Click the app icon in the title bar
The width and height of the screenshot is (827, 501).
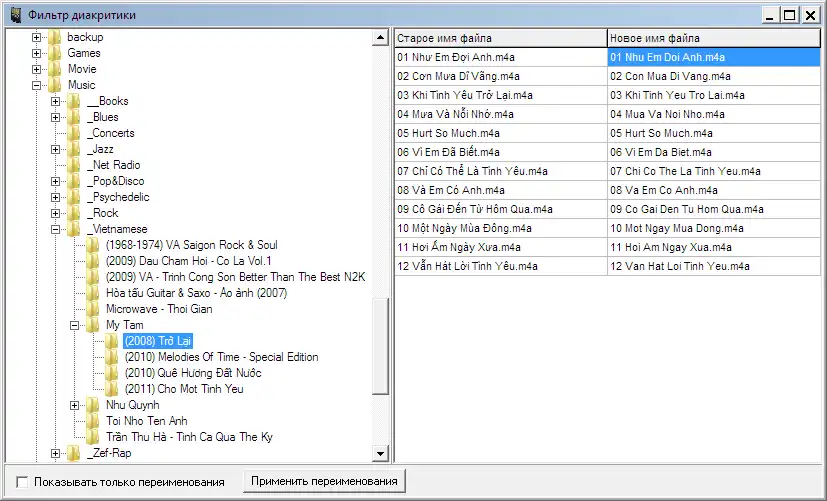coord(15,15)
